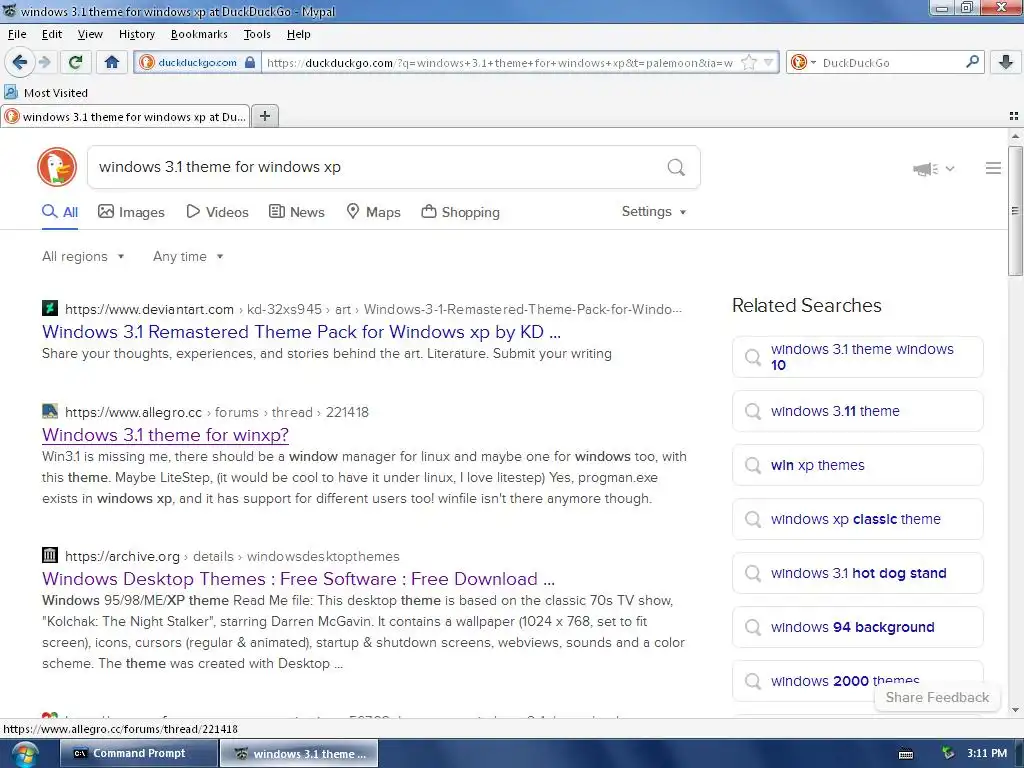
Task: Bookmark this page with the star
Action: click(749, 63)
